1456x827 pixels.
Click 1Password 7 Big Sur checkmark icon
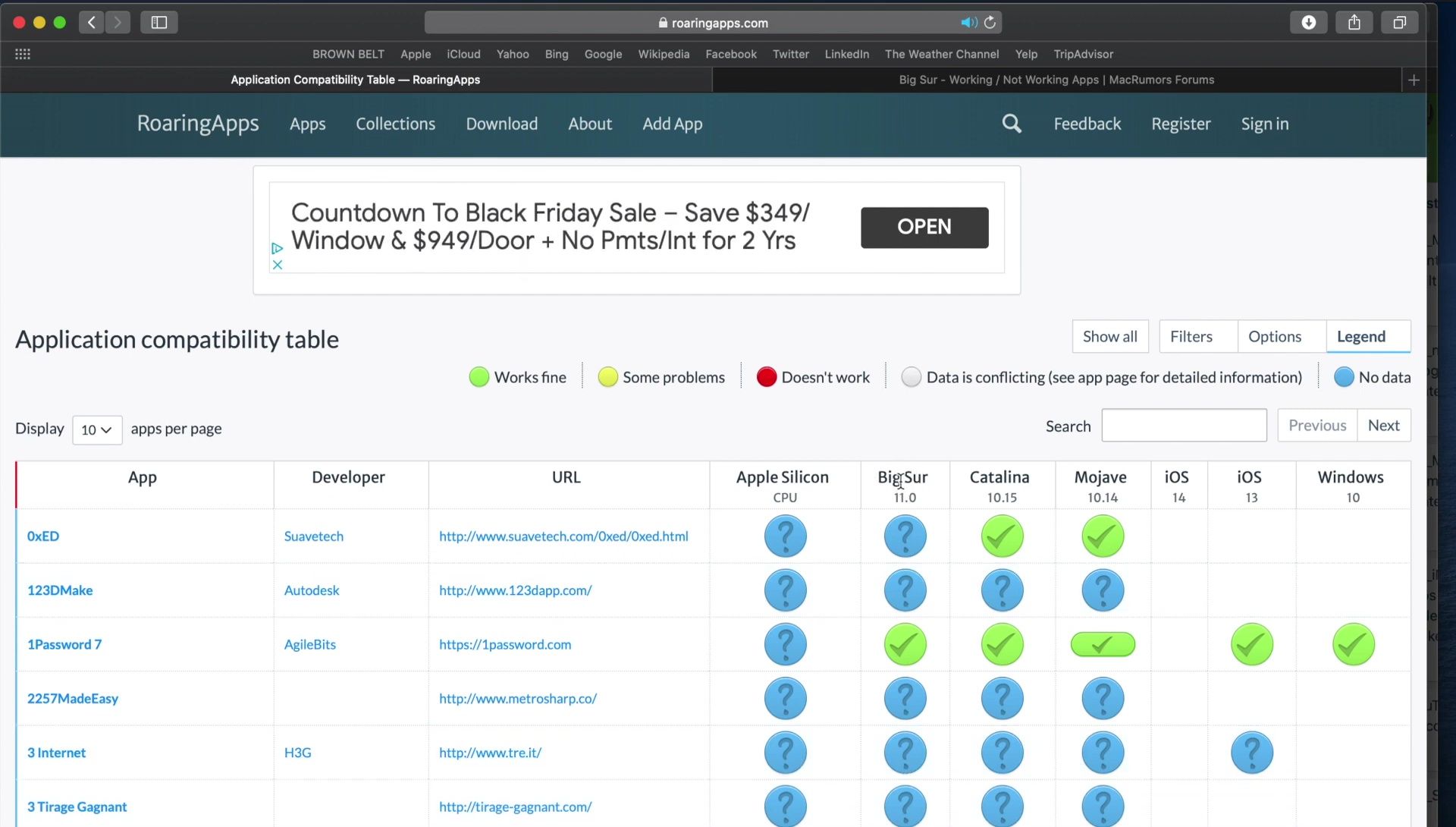pos(905,645)
